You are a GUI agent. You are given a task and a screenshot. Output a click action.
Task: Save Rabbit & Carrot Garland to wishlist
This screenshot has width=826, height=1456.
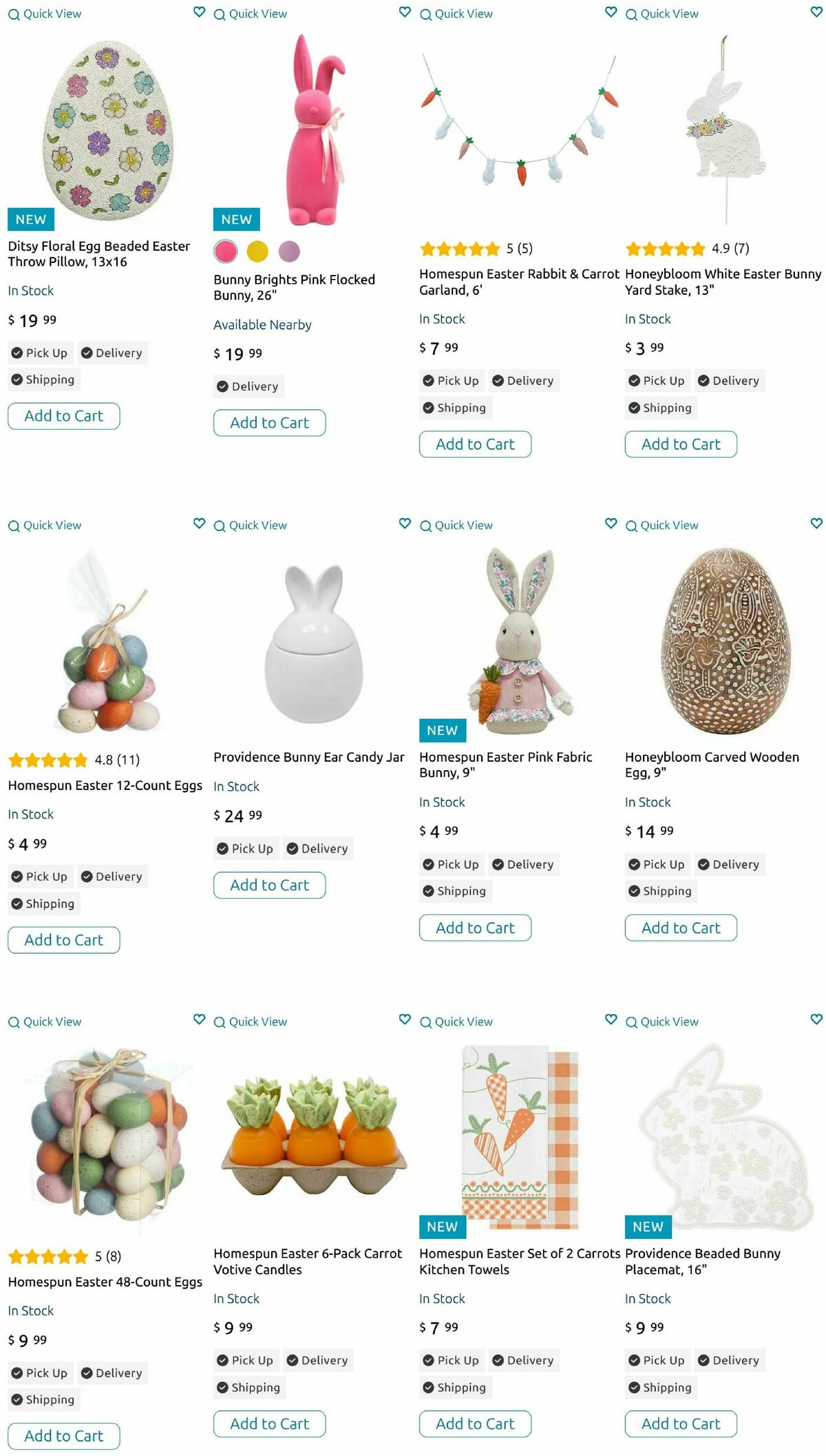611,12
